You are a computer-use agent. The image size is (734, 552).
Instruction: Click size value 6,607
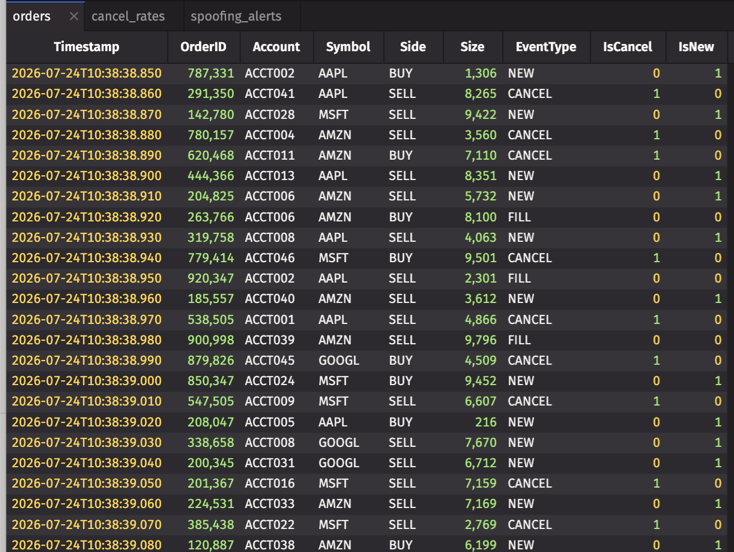pos(472,402)
